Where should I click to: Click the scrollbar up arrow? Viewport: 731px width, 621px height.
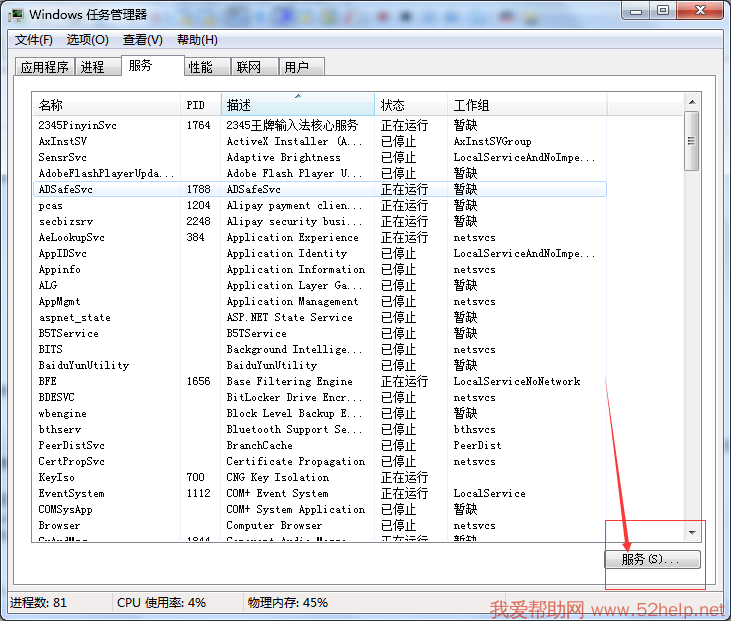click(692, 101)
